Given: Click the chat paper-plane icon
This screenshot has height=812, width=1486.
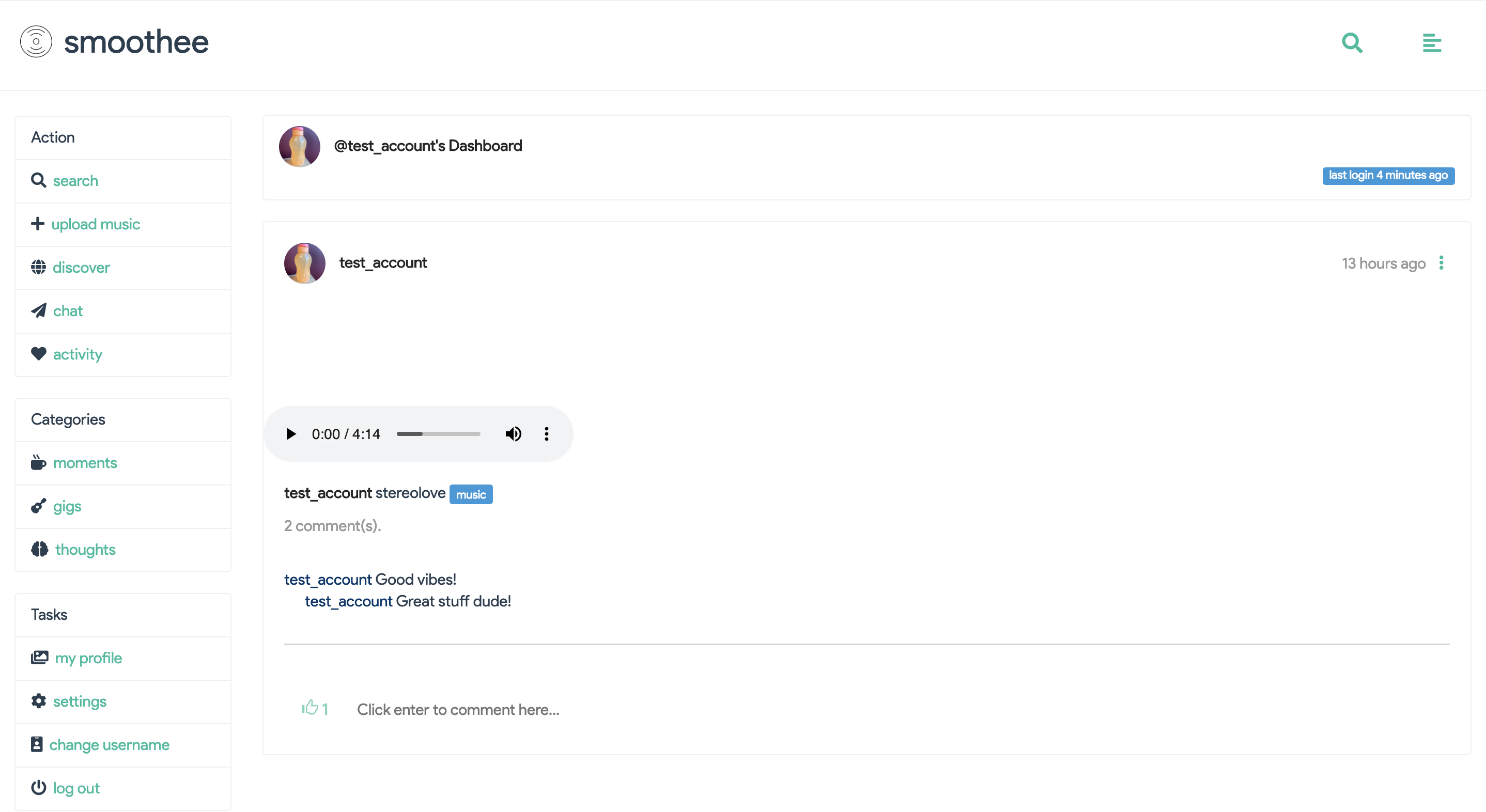Looking at the screenshot, I should tap(39, 311).
